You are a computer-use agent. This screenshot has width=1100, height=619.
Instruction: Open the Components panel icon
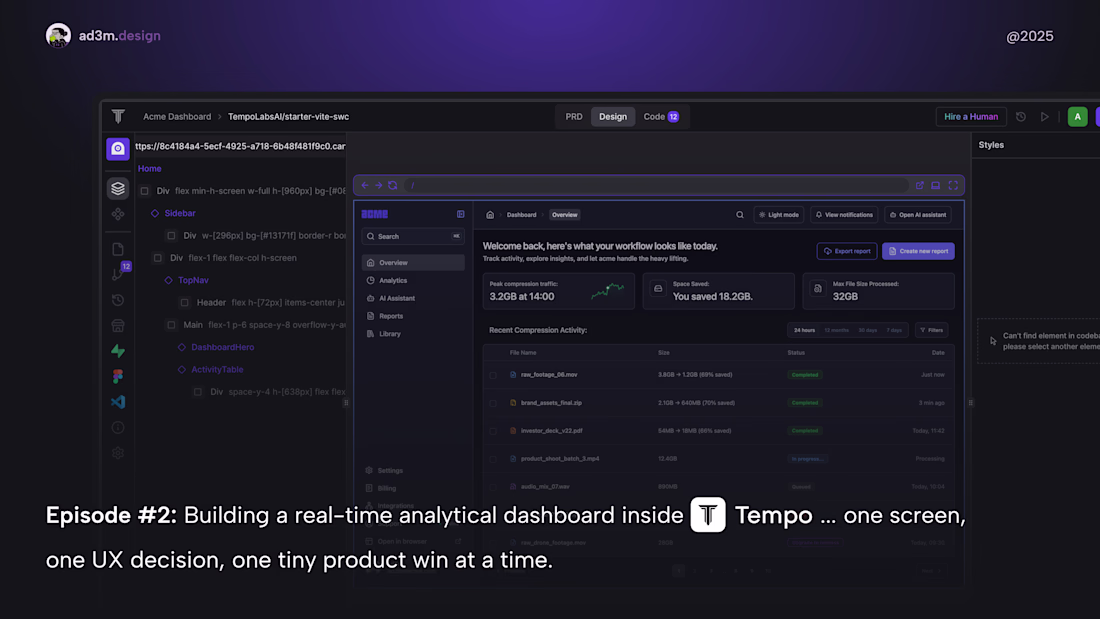coord(118,214)
